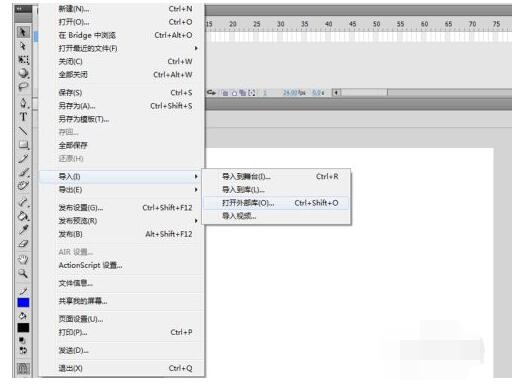Screen dimensions: 514x384
Task: Choose 页面设置(U)... menu item
Action: [122, 319]
